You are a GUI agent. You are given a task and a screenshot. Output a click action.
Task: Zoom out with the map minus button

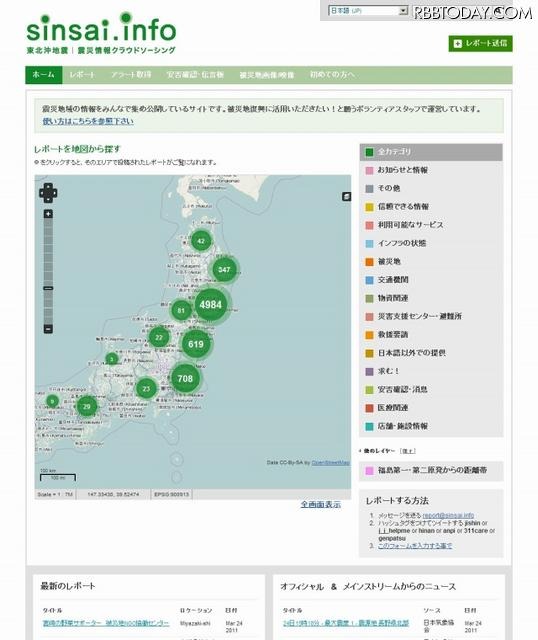click(48, 329)
